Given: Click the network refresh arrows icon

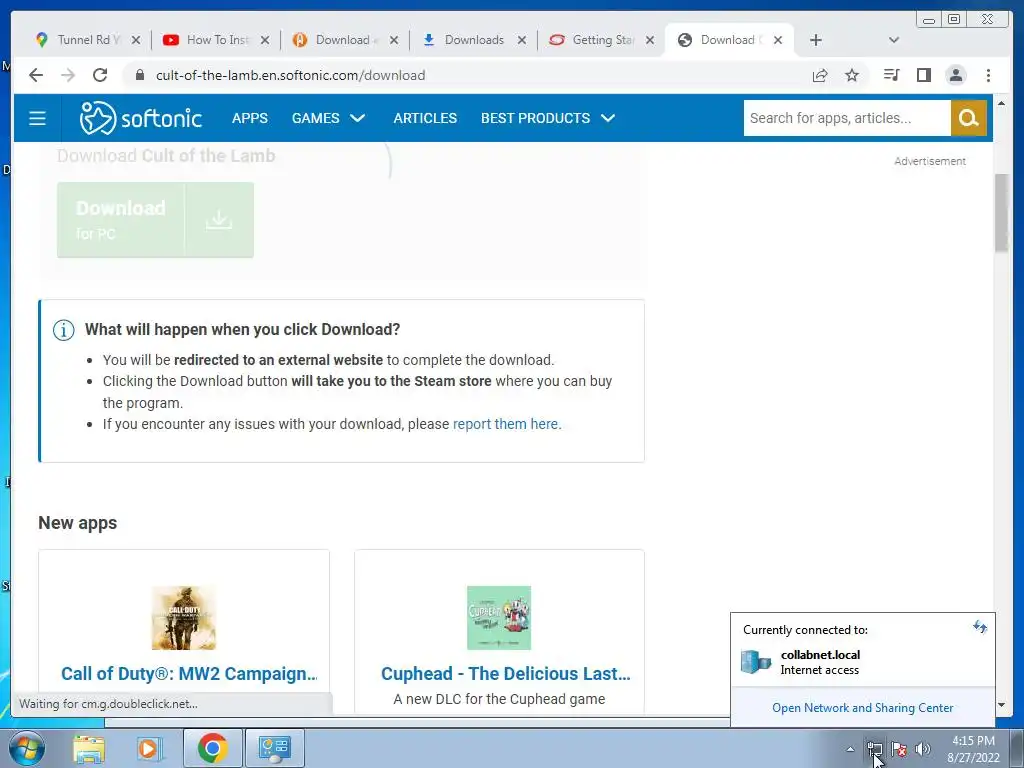Looking at the screenshot, I should [x=980, y=628].
